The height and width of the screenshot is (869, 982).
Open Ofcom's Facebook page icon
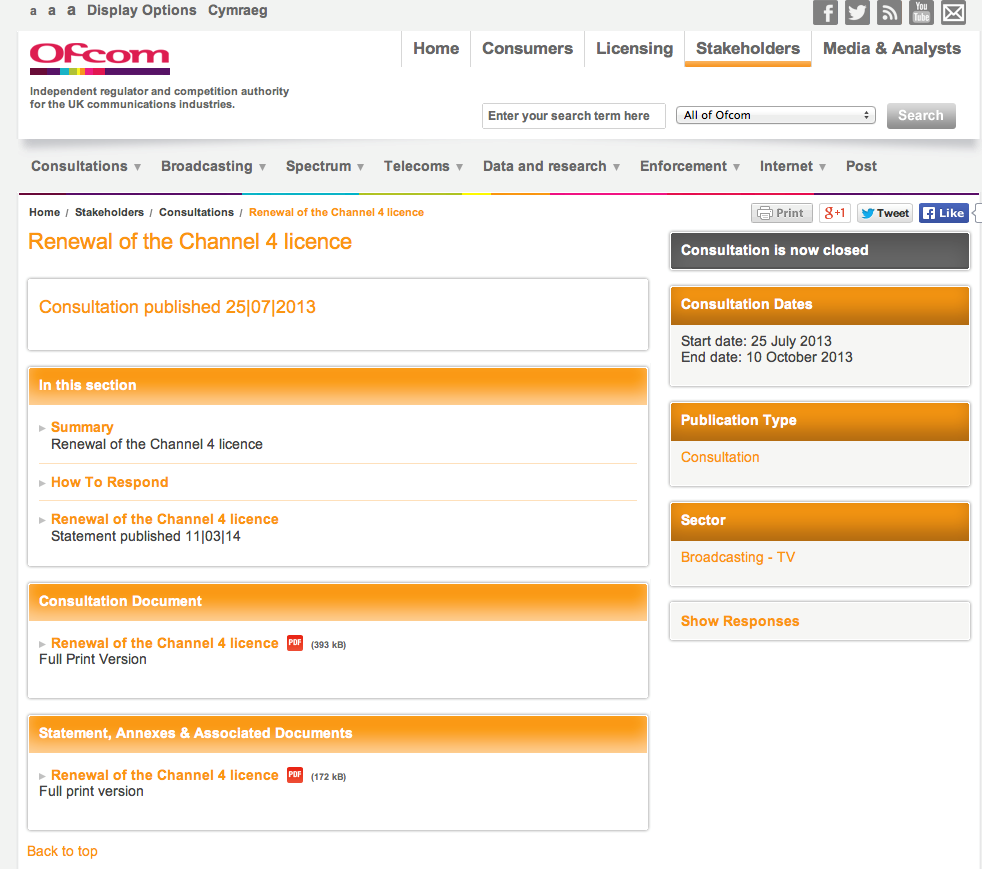pos(825,13)
